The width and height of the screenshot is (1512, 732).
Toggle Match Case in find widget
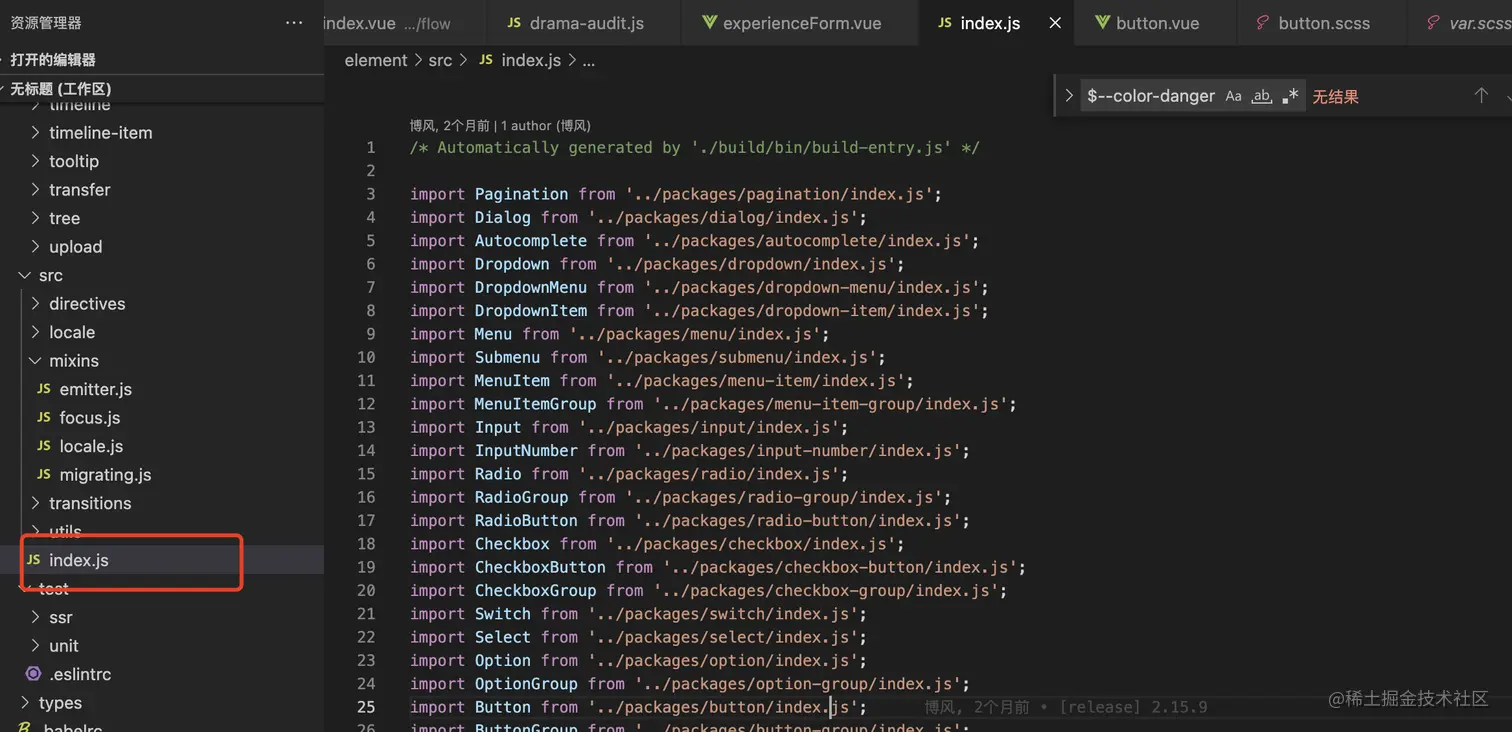(x=1233, y=96)
